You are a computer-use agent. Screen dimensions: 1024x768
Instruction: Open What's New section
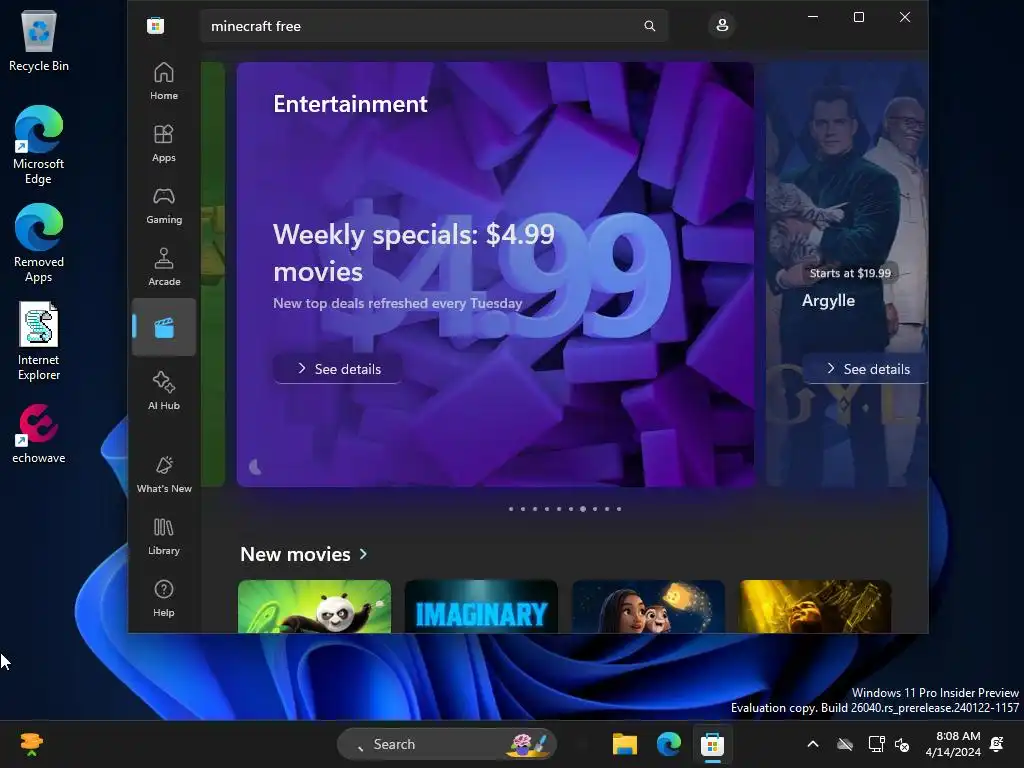coord(164,474)
